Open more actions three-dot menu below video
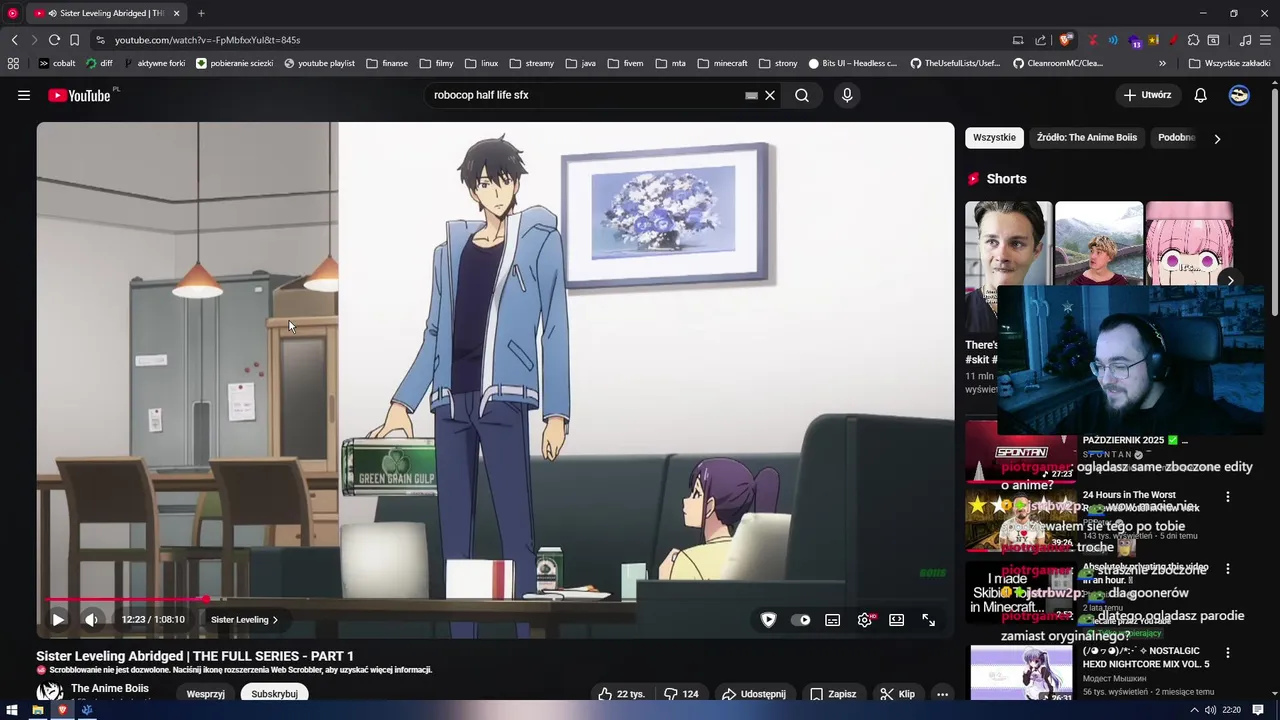The image size is (1280, 720). [942, 694]
